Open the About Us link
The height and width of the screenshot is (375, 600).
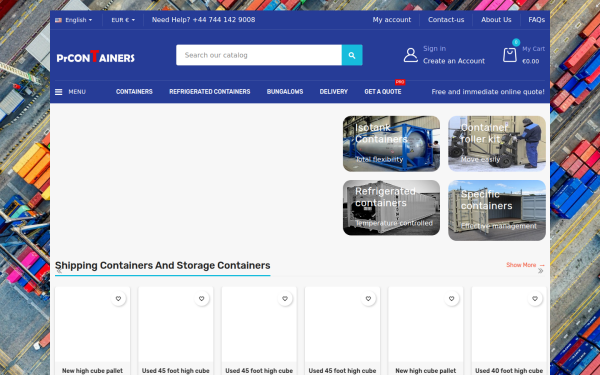click(496, 20)
